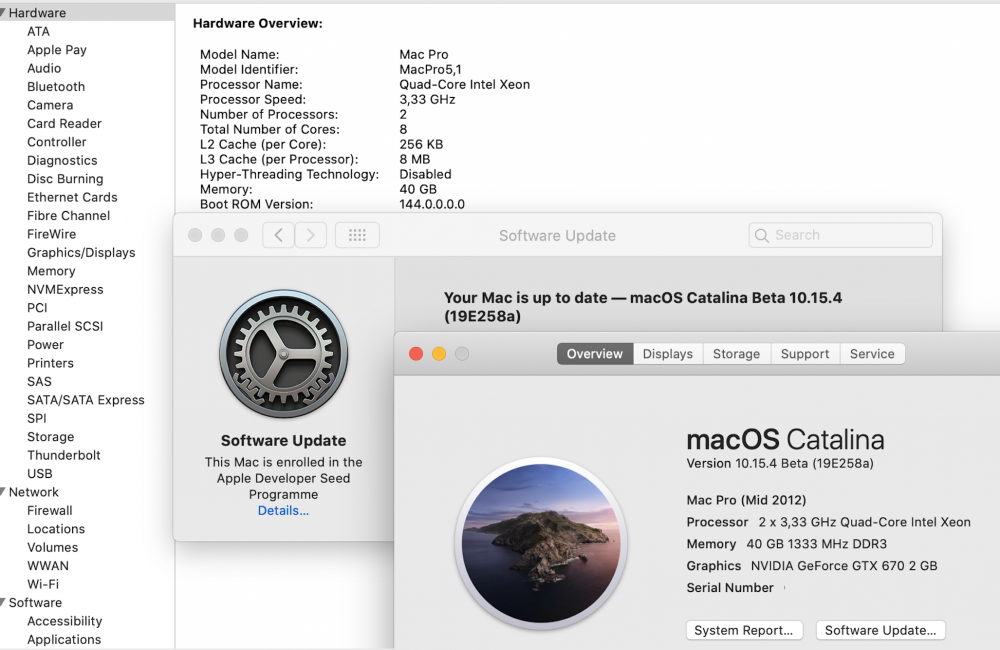The height and width of the screenshot is (650, 1000).
Task: Select Locations under Network
Action: coord(55,529)
